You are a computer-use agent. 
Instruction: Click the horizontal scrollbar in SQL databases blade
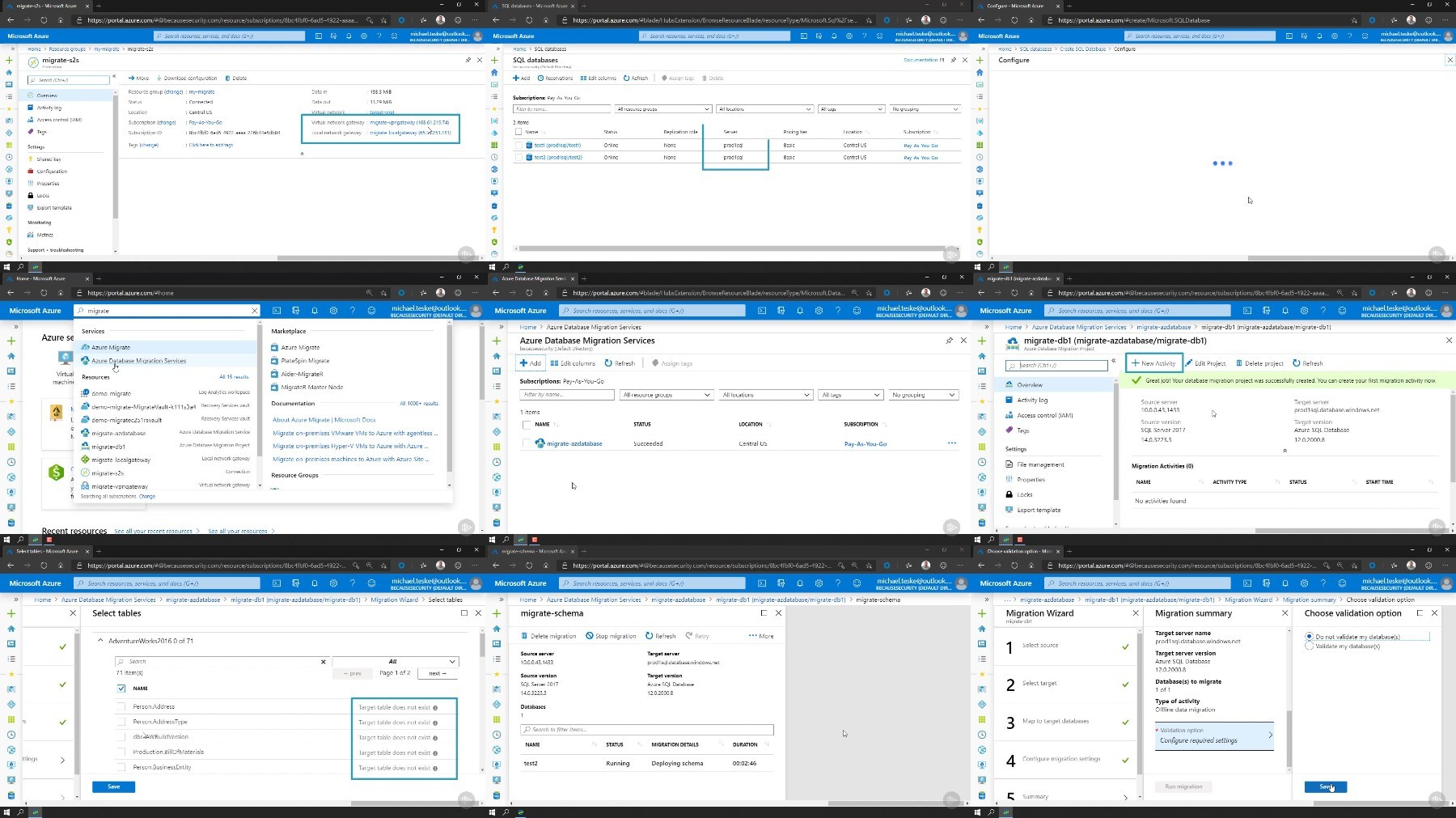(732, 248)
